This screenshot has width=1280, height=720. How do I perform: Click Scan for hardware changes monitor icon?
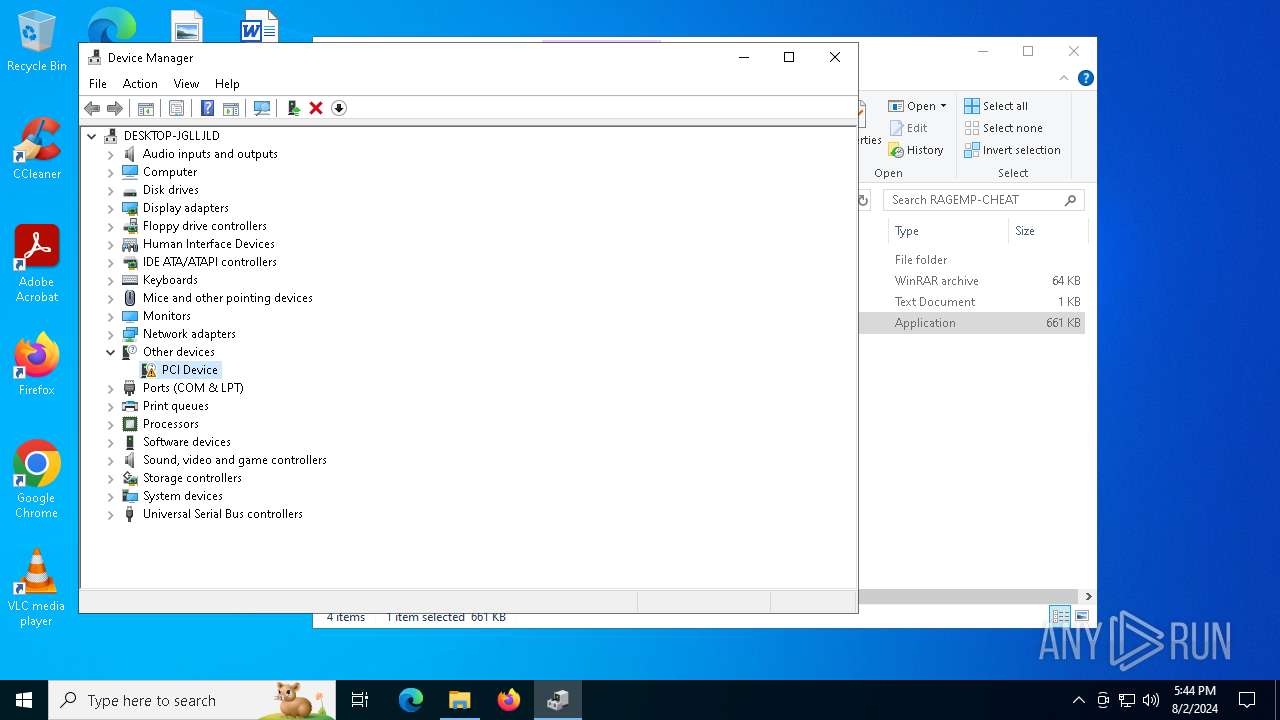click(262, 108)
